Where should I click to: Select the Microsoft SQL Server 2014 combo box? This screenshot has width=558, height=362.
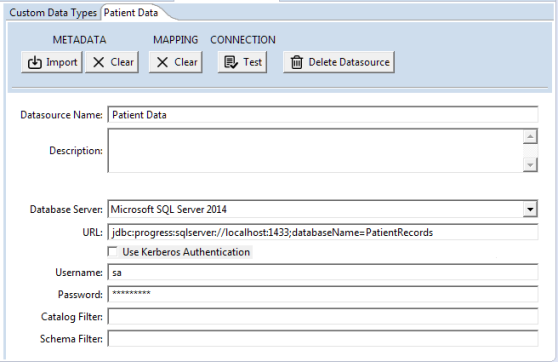[322, 209]
